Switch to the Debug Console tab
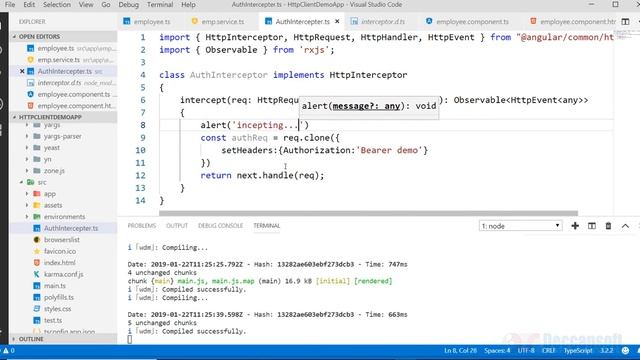 point(220,225)
